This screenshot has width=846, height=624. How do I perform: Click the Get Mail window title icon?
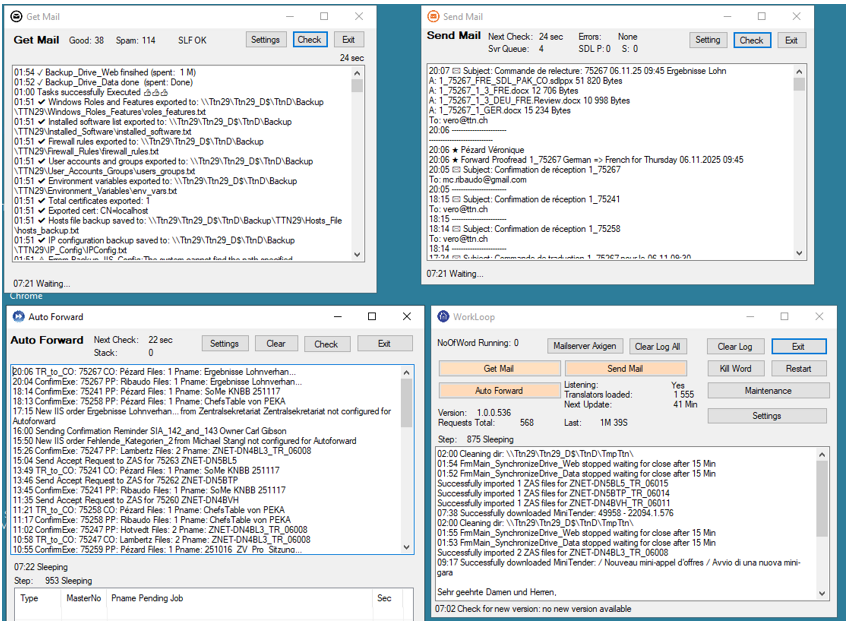15,17
